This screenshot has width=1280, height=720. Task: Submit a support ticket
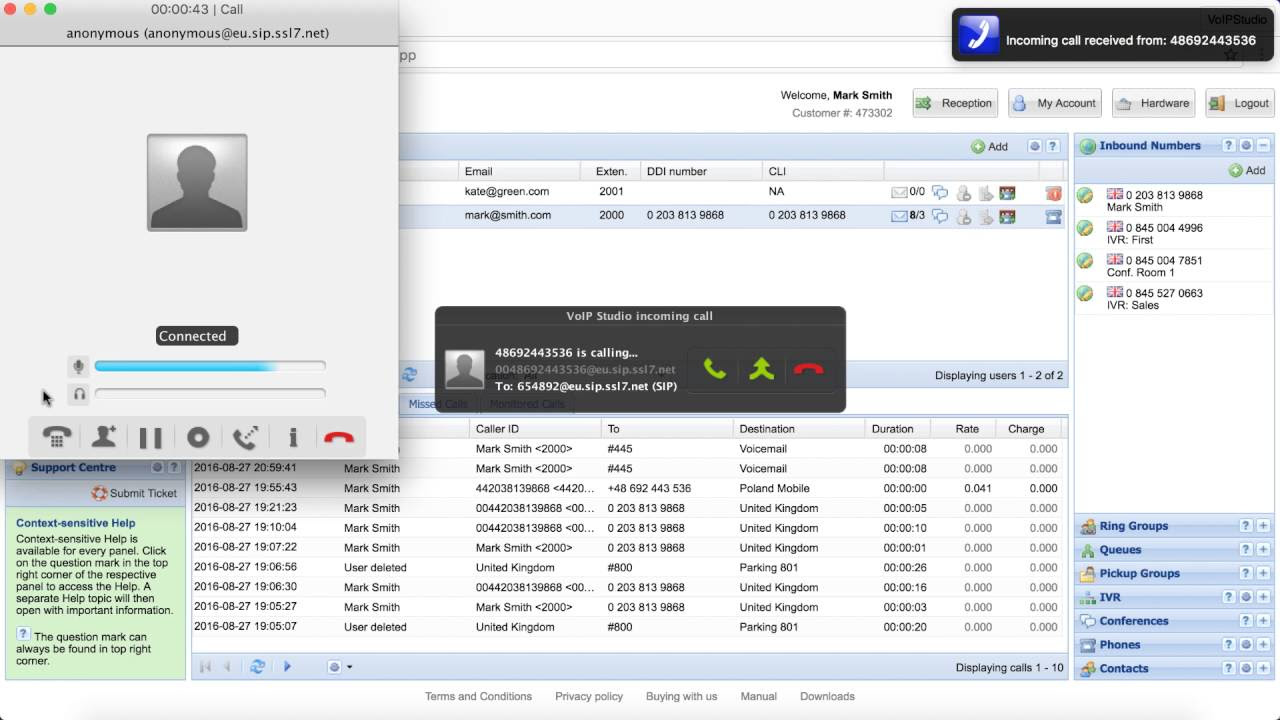pyautogui.click(x=134, y=493)
